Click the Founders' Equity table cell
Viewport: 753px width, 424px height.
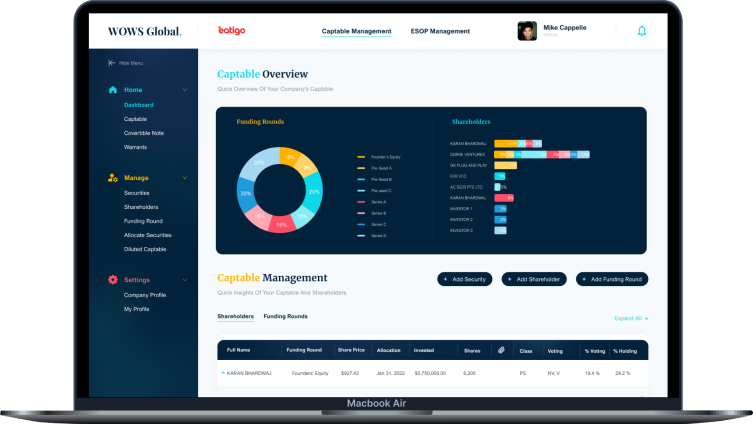coord(310,373)
